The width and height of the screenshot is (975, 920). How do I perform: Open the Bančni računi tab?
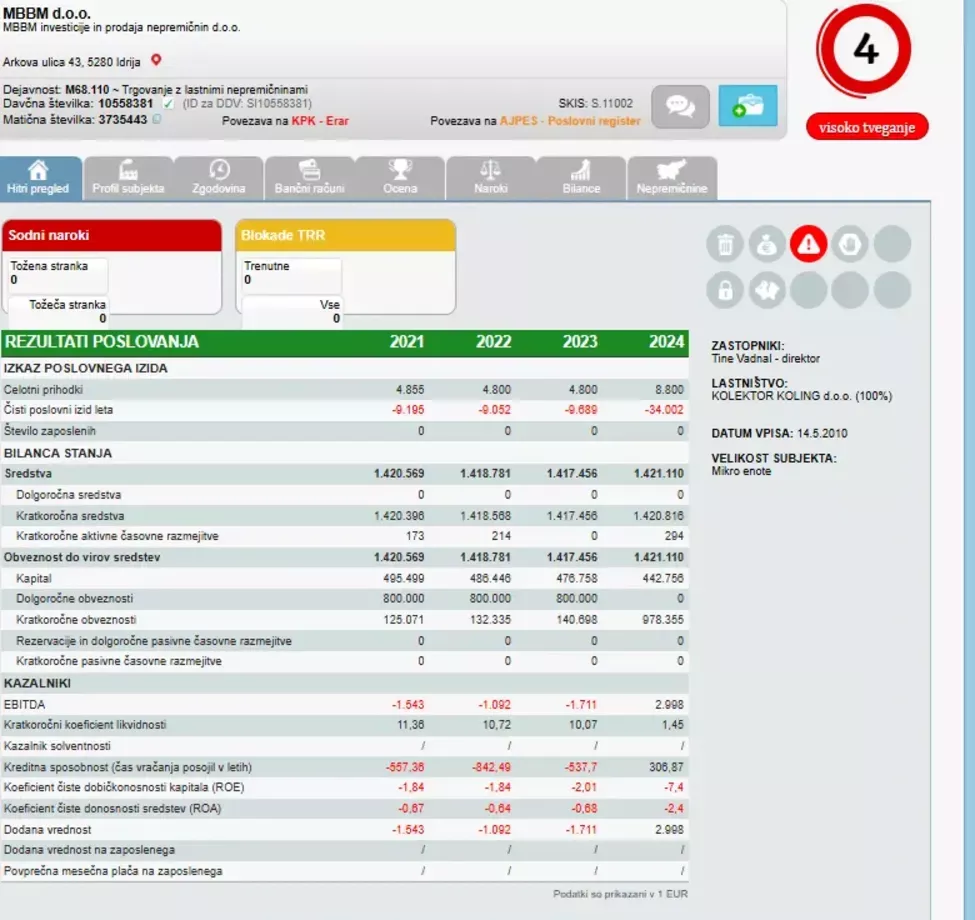[x=310, y=178]
